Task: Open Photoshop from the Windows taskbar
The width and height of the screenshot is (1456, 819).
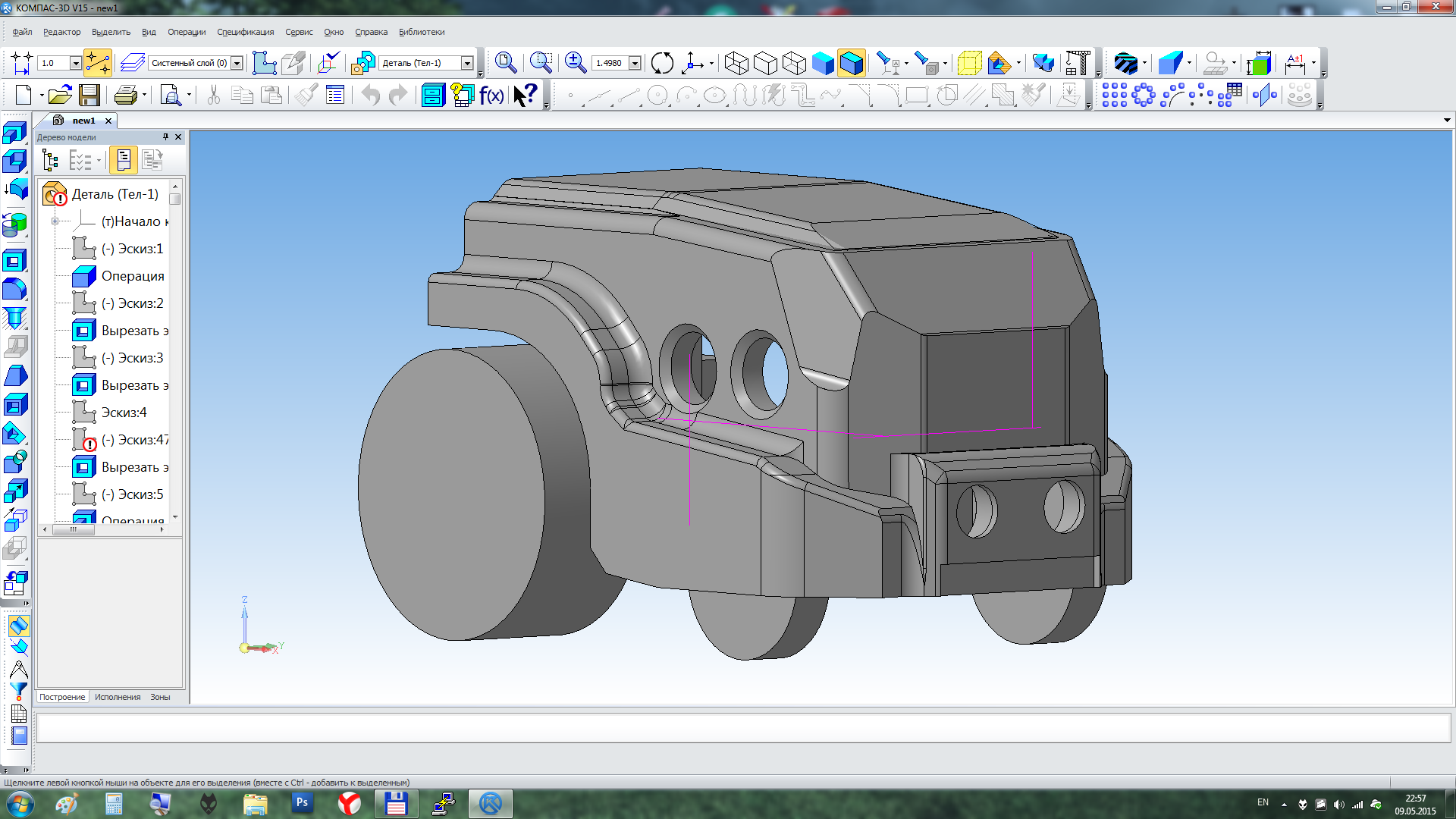Action: [302, 803]
